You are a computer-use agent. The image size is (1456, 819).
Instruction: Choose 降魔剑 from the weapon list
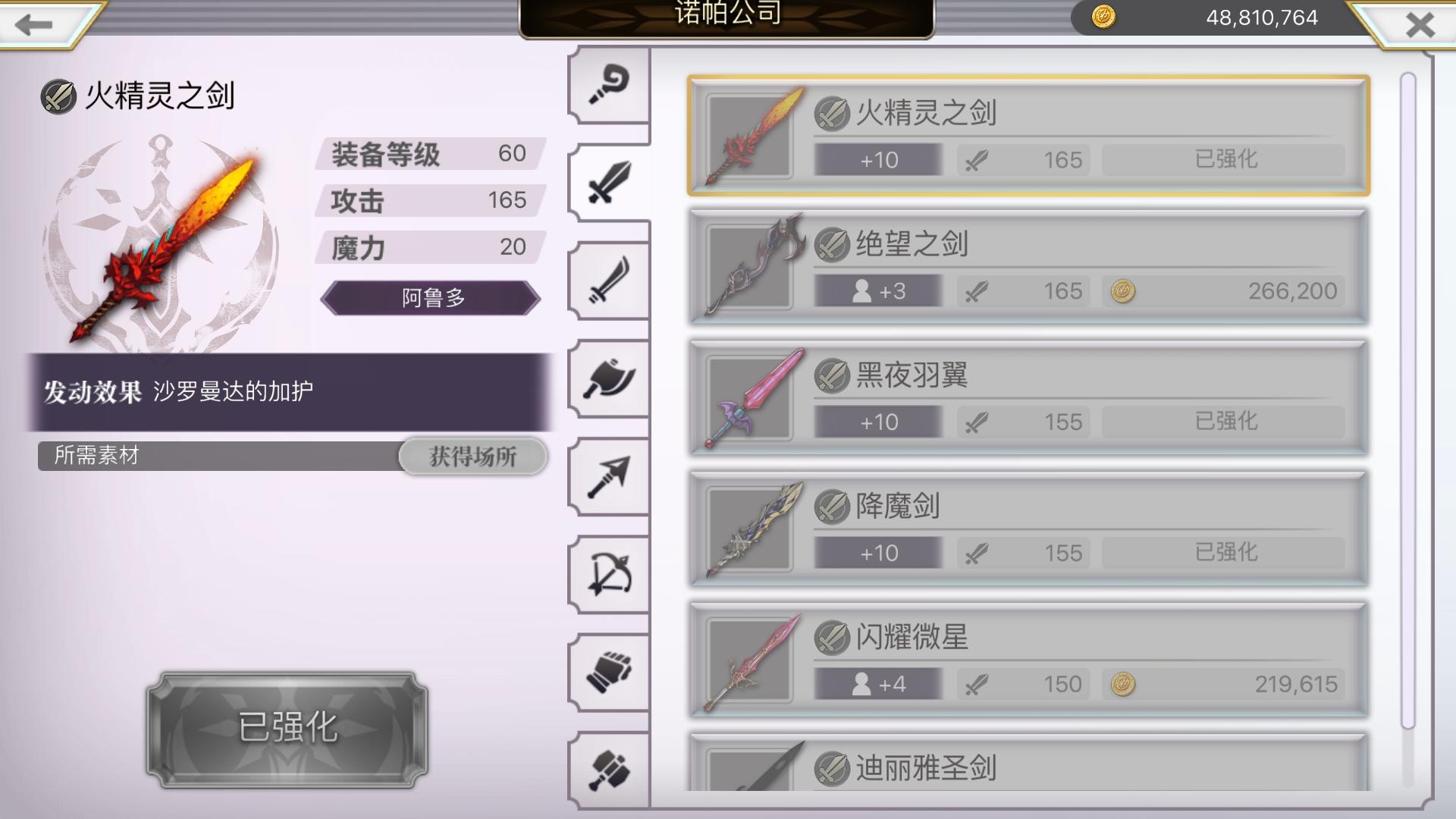click(1028, 529)
